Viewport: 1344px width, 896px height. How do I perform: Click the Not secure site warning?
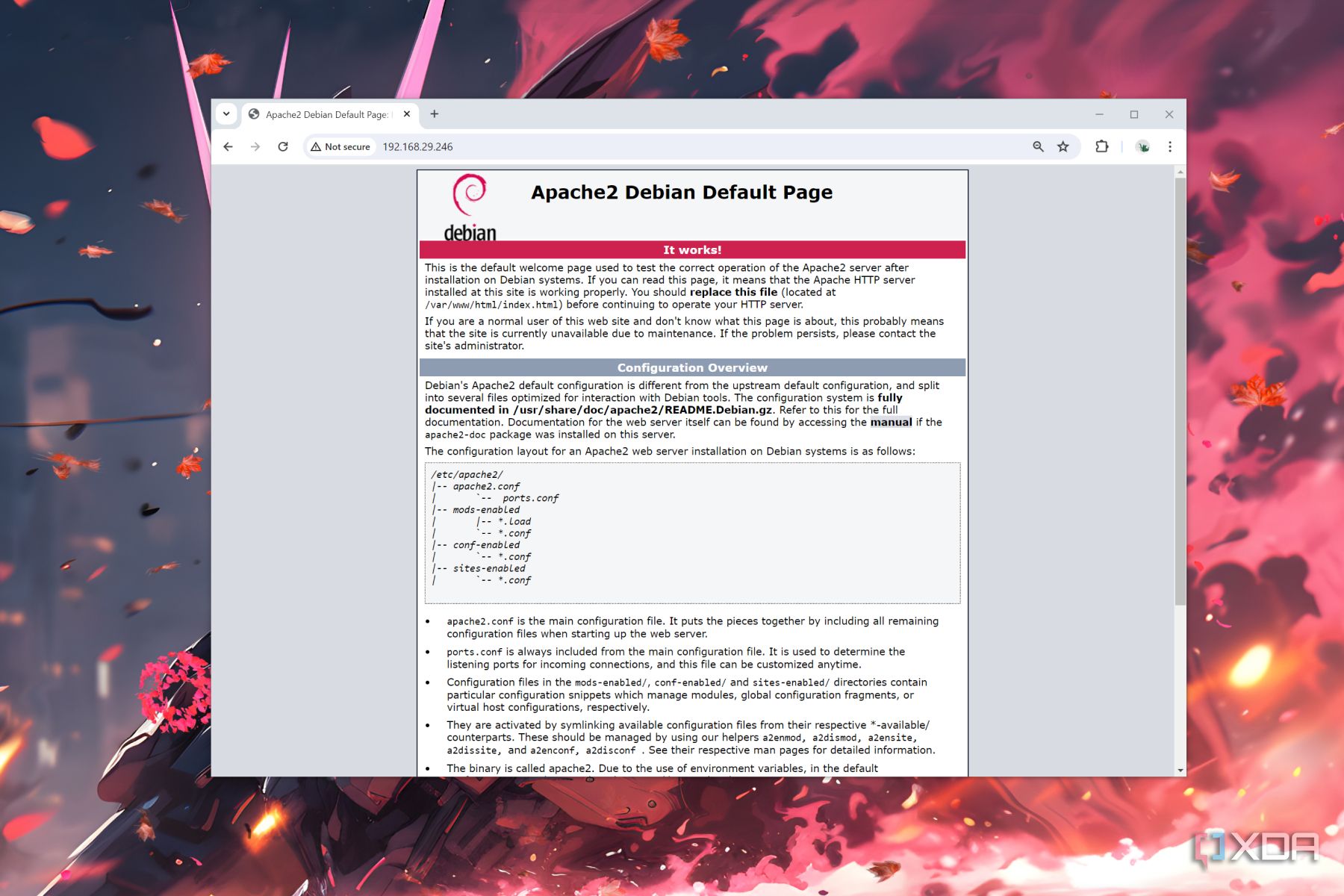340,147
